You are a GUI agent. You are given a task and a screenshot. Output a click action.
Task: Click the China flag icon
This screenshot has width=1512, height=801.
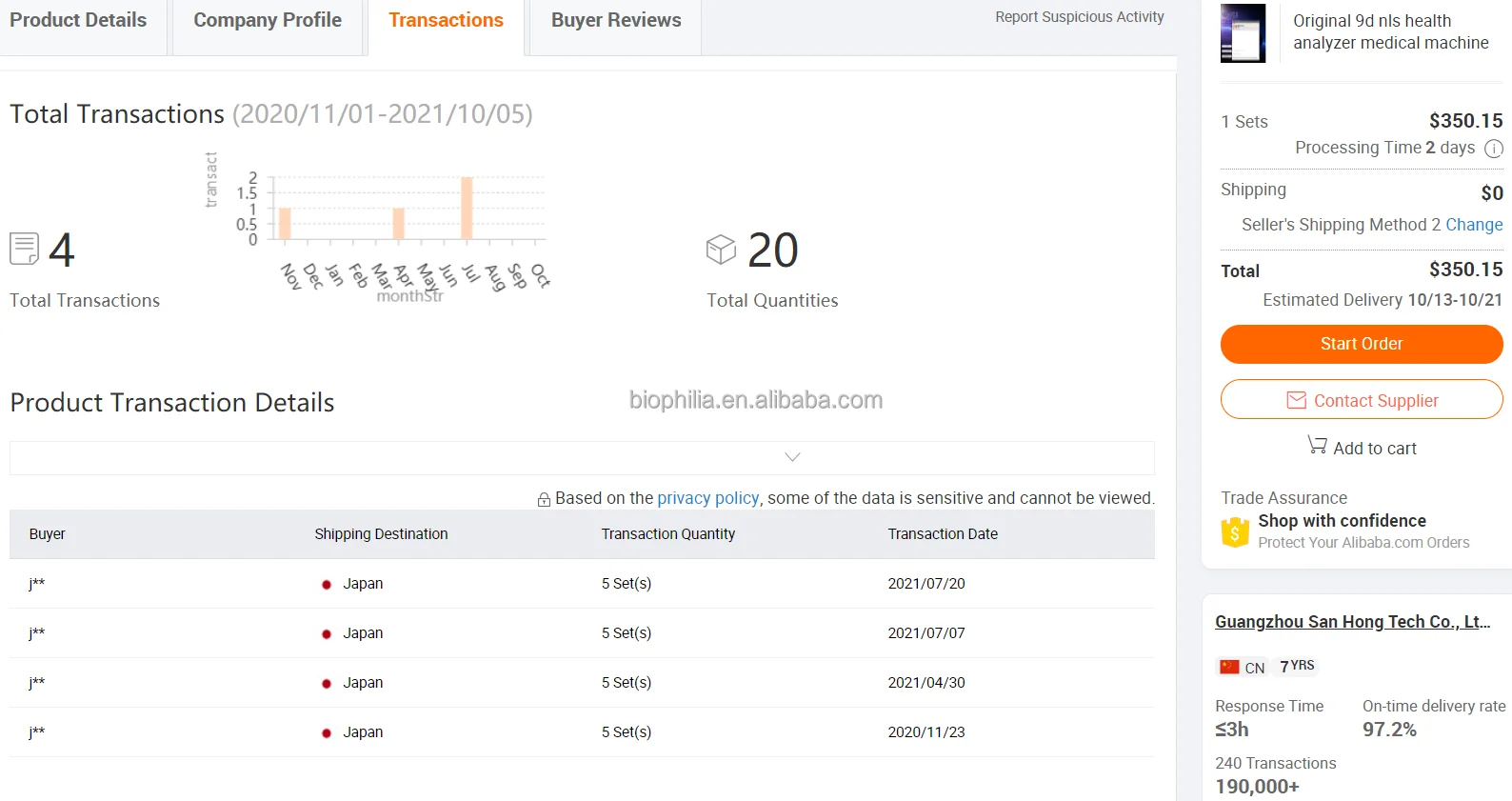click(1229, 667)
